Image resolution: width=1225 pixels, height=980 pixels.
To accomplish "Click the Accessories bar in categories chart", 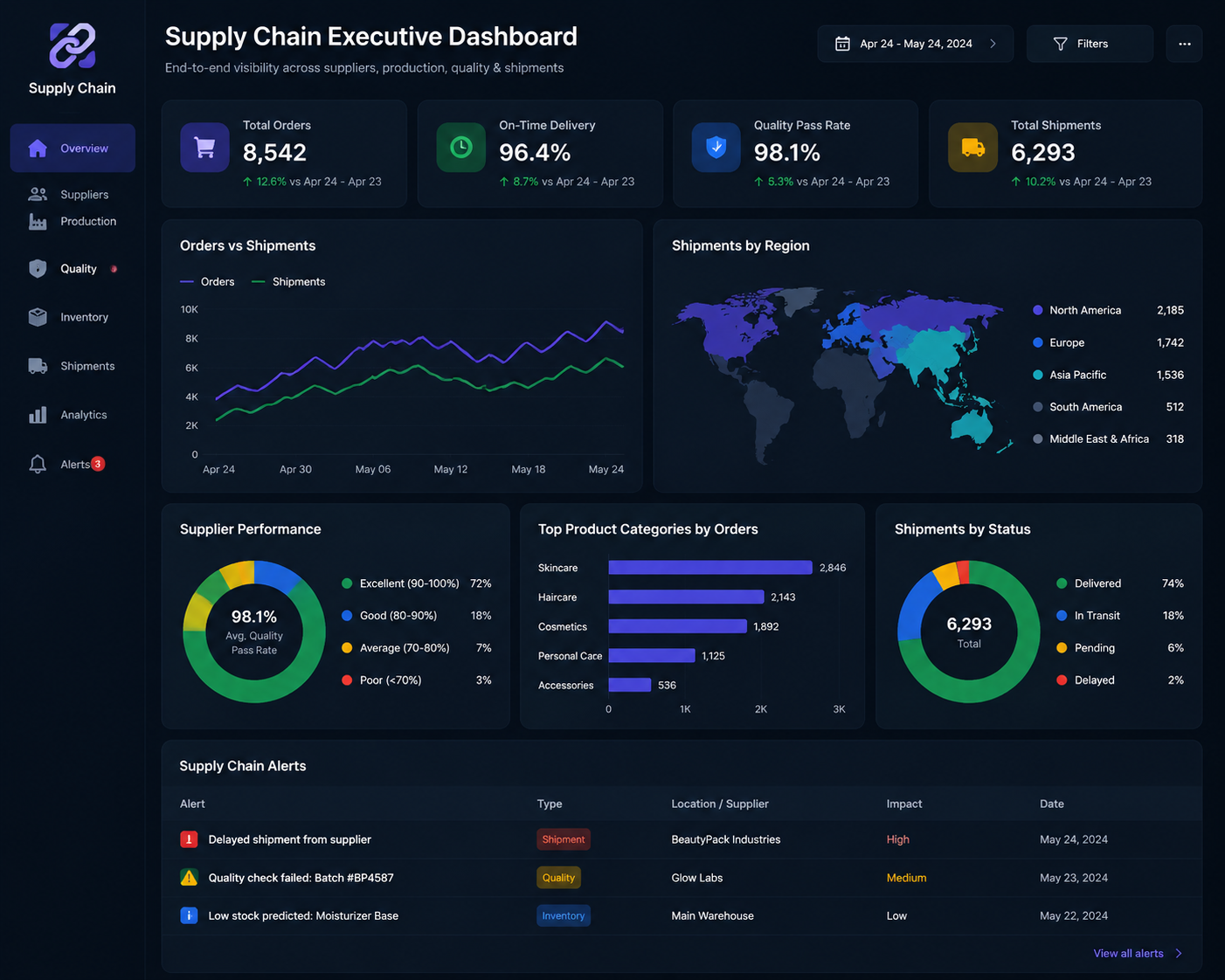I will 630,685.
